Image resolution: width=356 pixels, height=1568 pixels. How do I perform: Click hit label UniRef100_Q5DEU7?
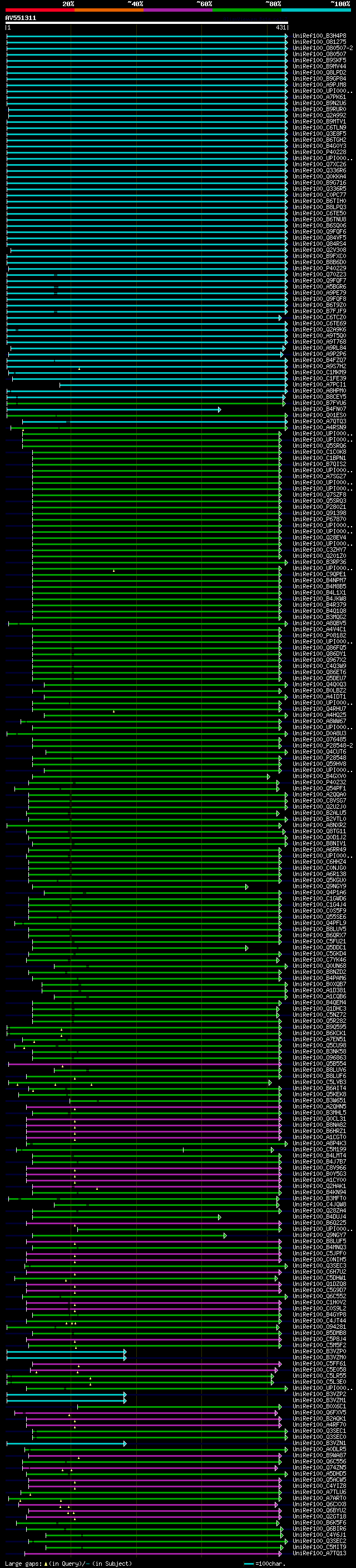click(x=319, y=678)
